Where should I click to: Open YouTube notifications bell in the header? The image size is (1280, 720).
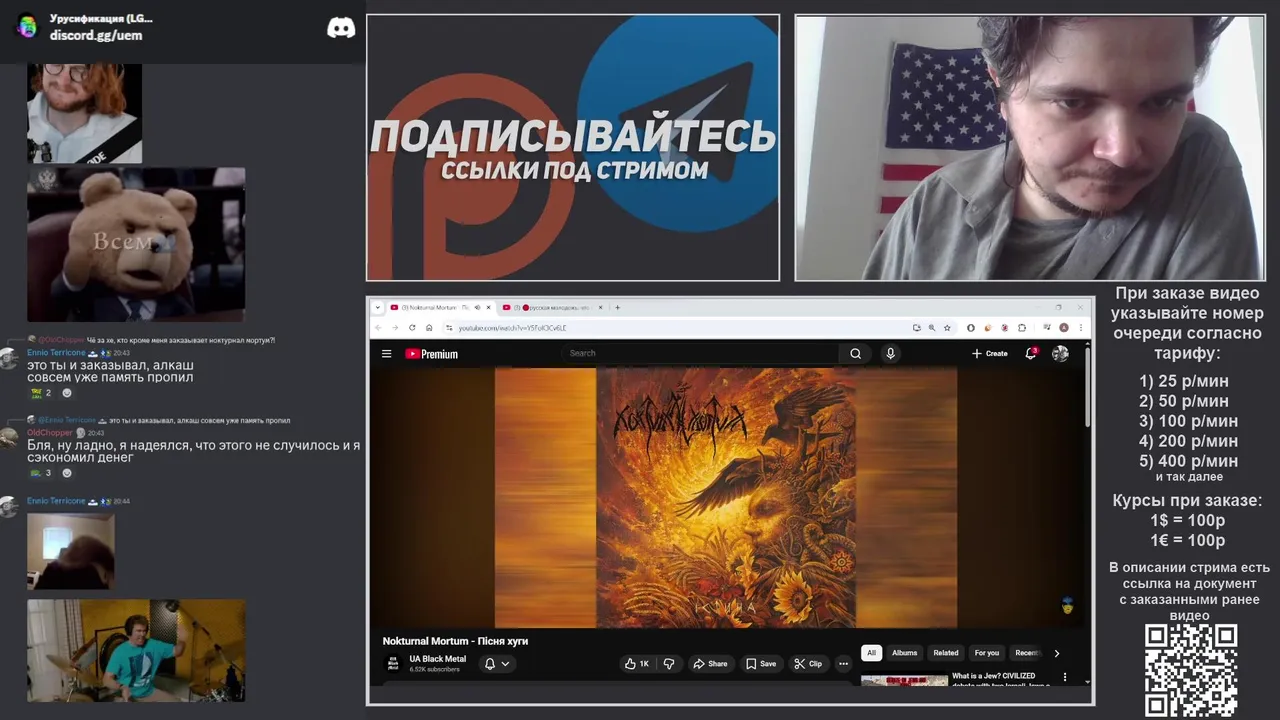coord(1031,353)
